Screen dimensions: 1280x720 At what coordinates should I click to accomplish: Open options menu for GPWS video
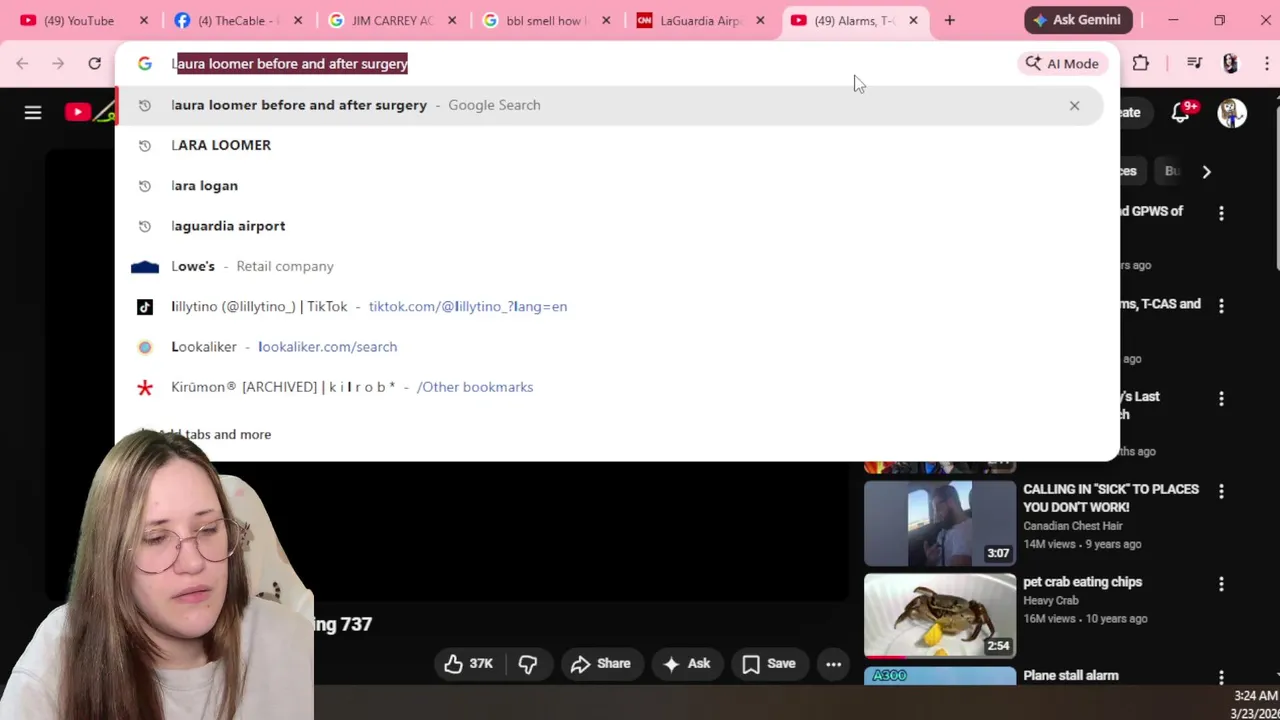tap(1221, 213)
